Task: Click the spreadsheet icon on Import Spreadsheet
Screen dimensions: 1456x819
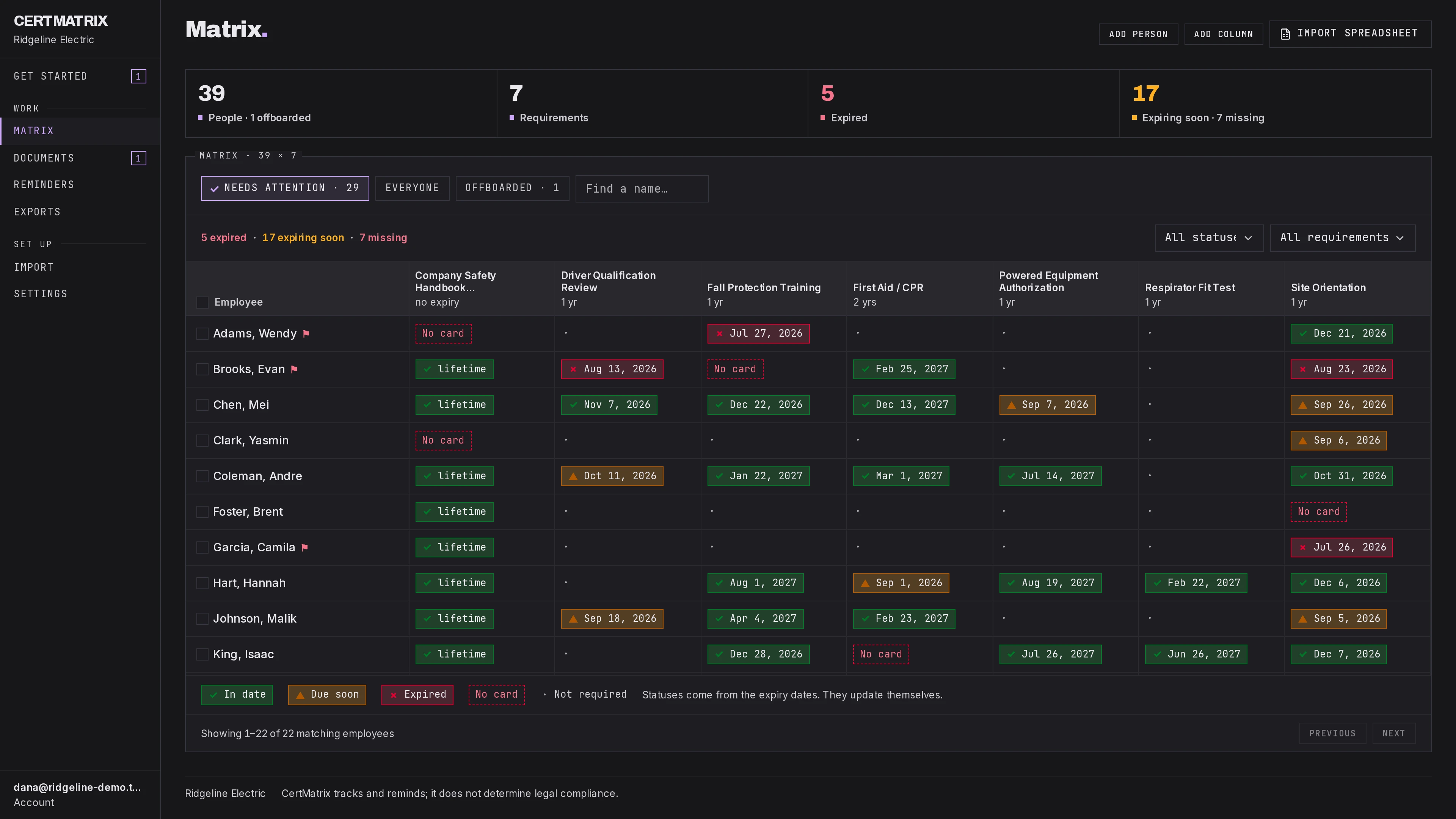Action: (x=1285, y=34)
